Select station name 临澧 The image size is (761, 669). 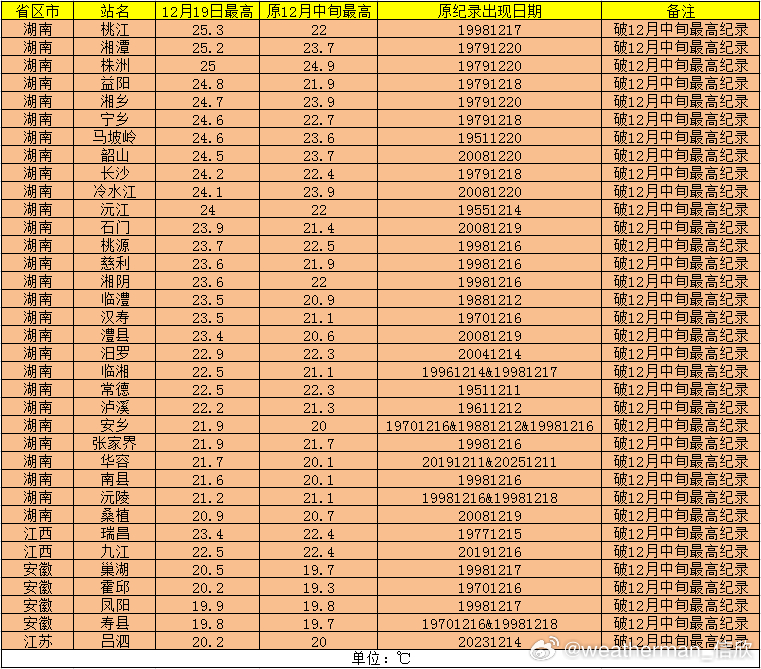(x=115, y=300)
